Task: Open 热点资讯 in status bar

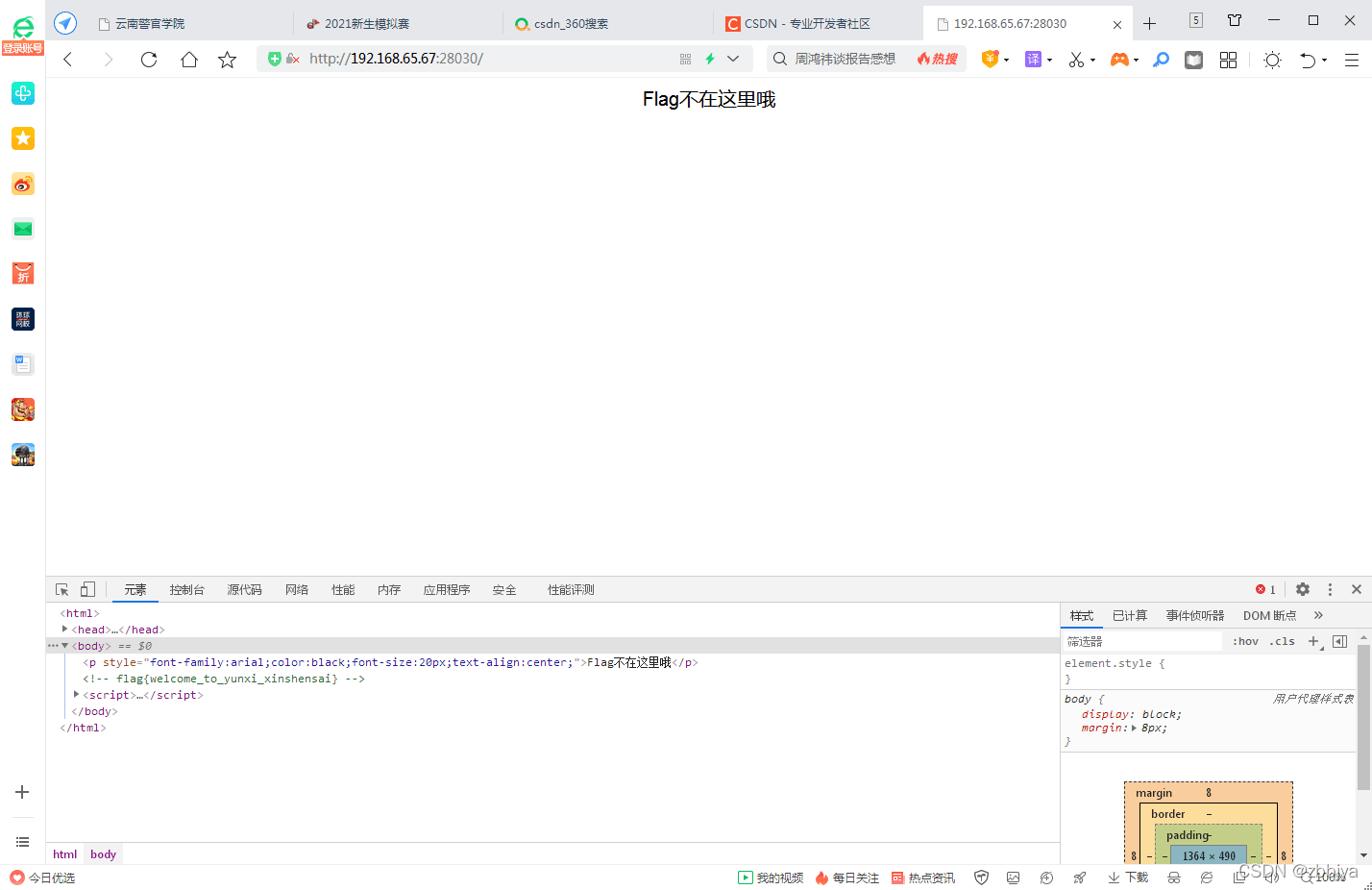Action: [x=922, y=878]
